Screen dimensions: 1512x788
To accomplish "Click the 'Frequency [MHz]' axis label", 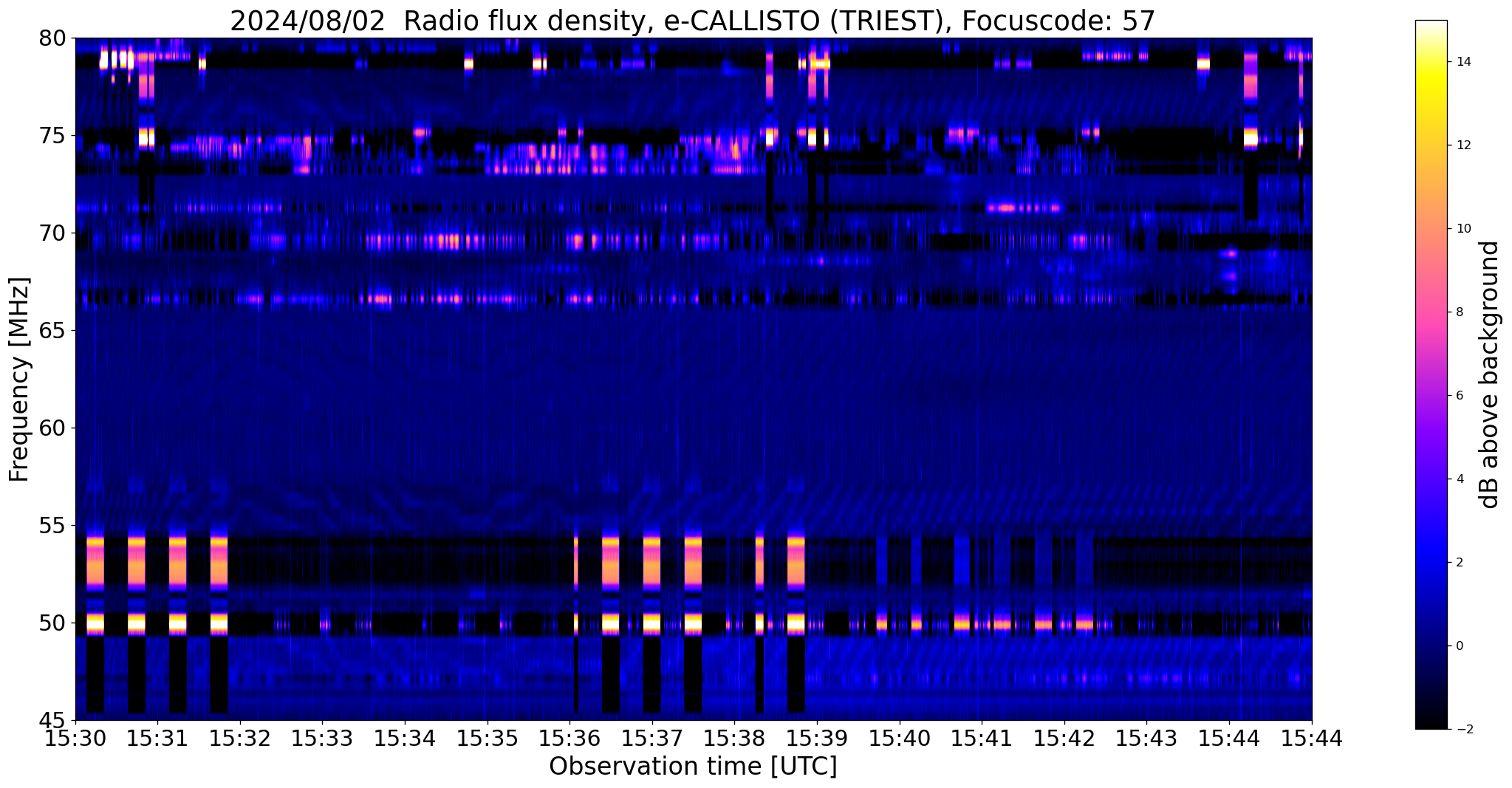I will [x=19, y=379].
